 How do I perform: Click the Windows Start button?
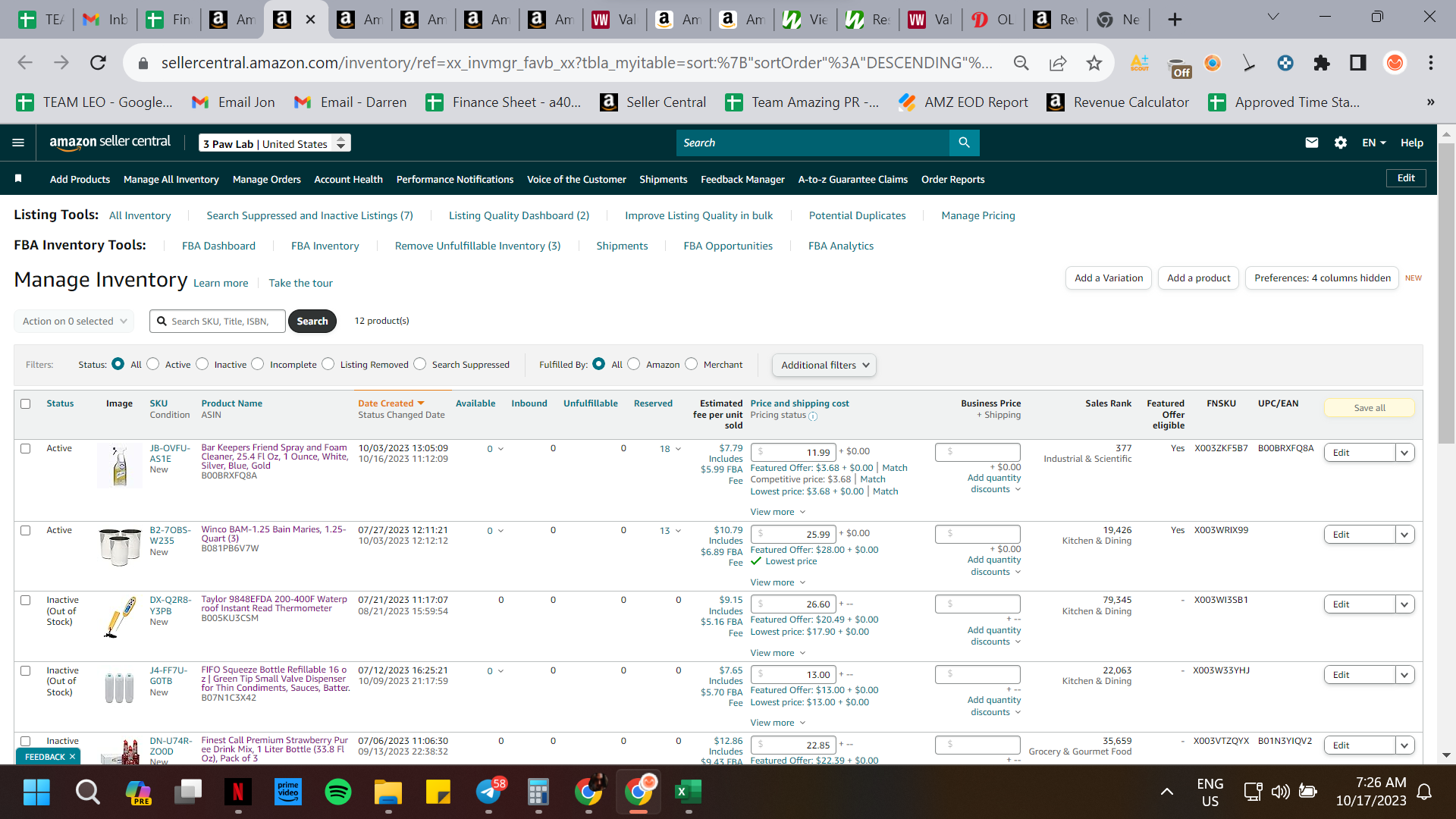(x=36, y=792)
